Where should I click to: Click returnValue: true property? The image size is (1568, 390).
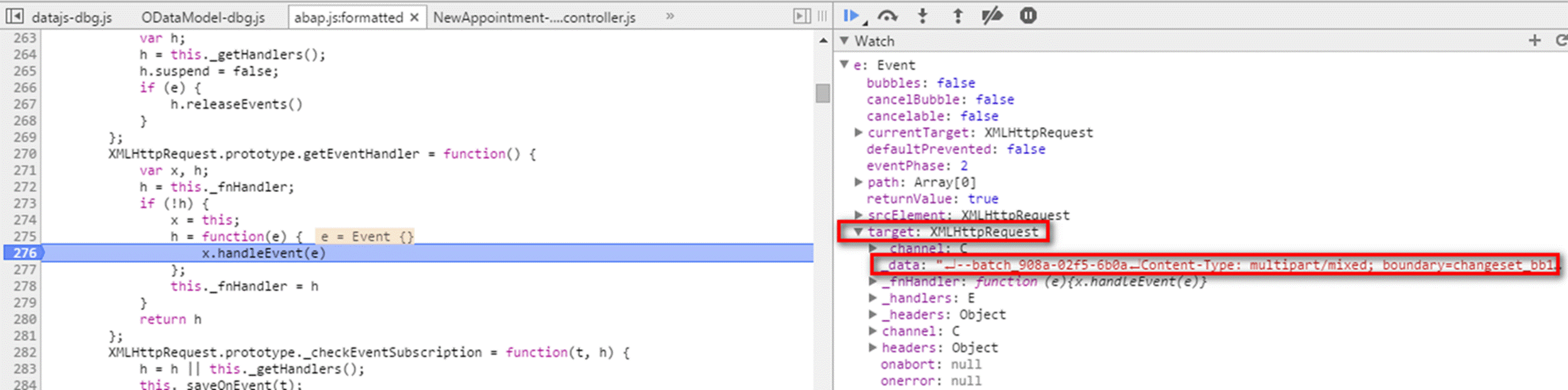point(932,199)
